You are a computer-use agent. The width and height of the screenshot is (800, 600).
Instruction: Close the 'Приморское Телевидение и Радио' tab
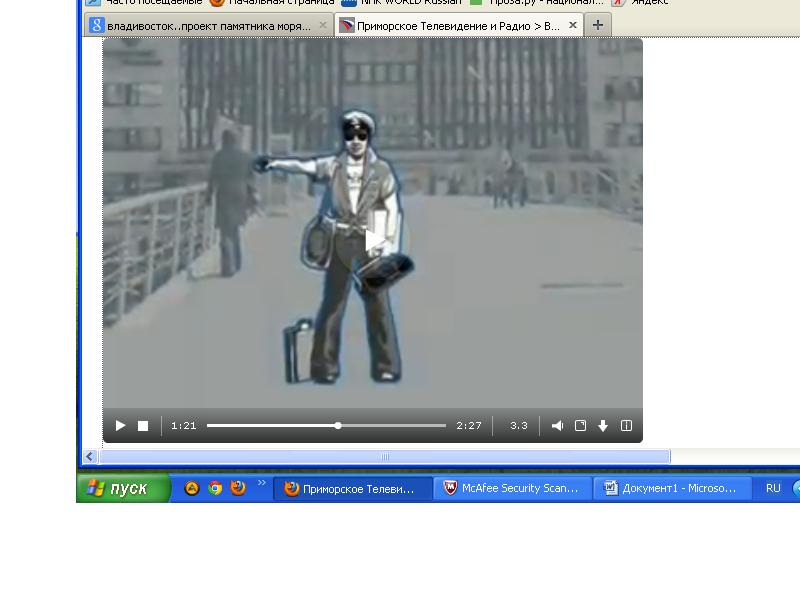573,25
